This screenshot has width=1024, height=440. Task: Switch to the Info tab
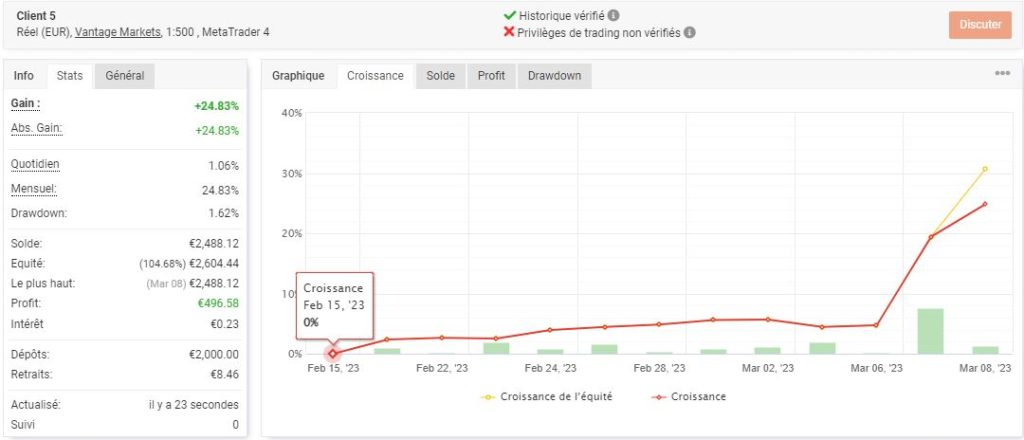coord(24,76)
